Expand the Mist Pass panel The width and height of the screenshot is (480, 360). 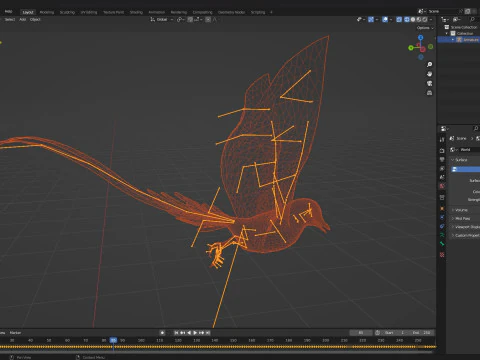pos(461,219)
